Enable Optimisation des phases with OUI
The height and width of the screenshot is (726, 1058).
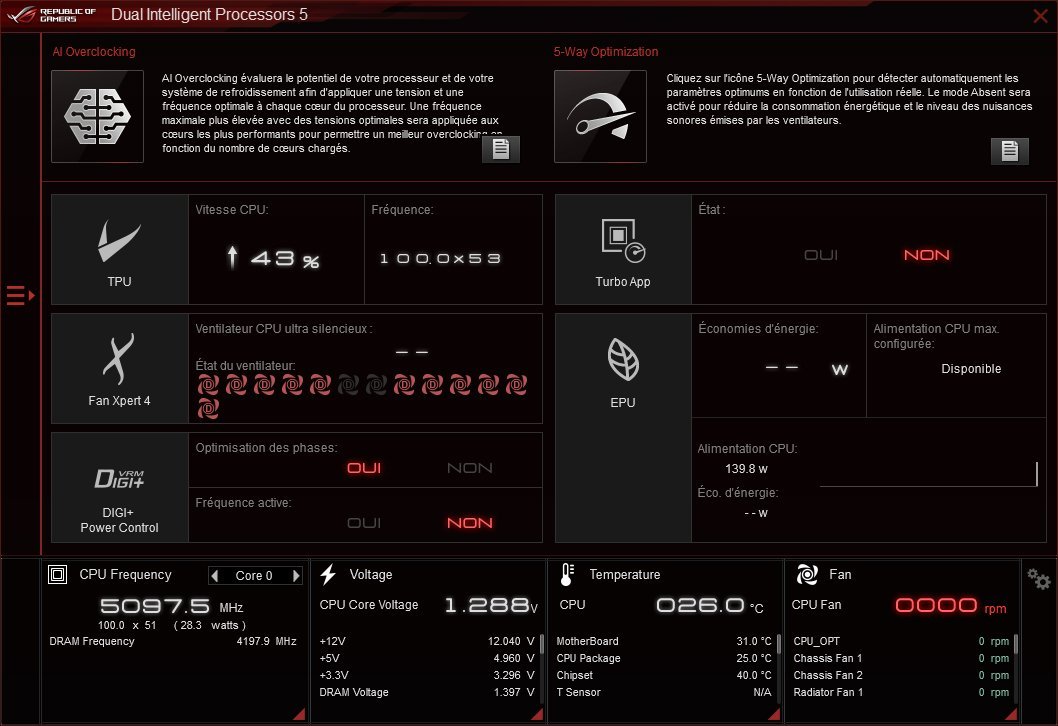pos(364,468)
